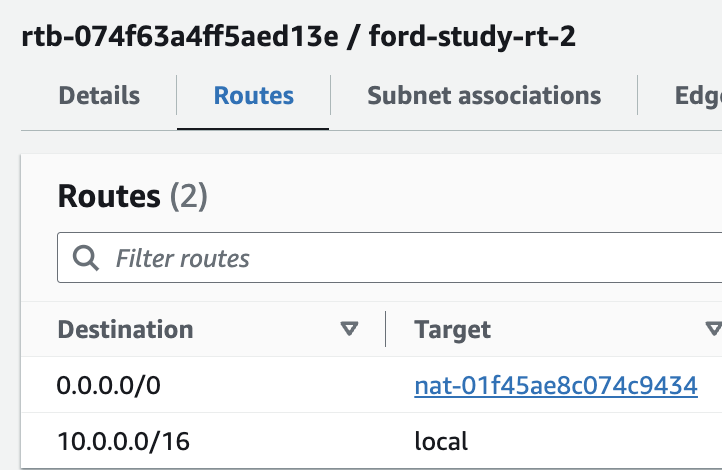This screenshot has height=470, width=722.
Task: Click the divider line after Subnet associations
Action: pyautogui.click(x=637, y=95)
